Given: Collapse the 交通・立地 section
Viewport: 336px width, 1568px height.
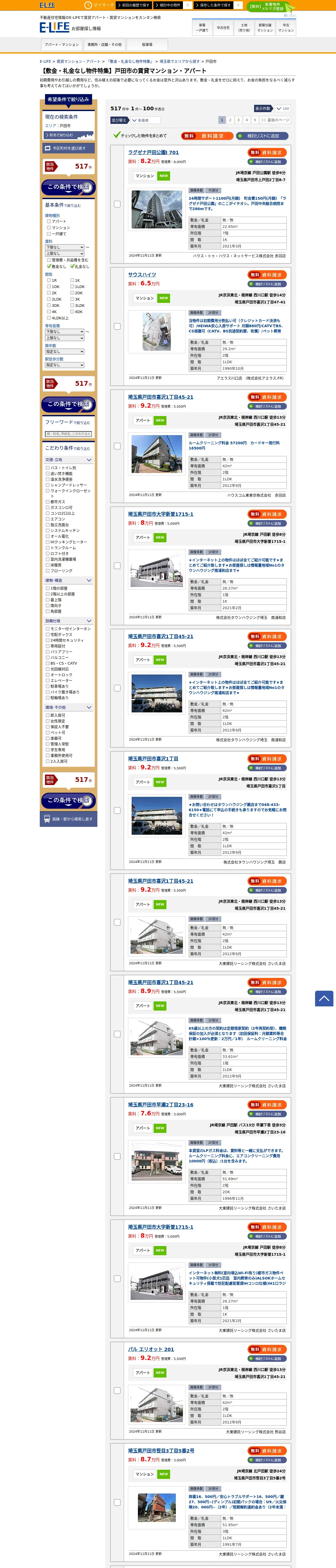Looking at the screenshot, I should tap(68, 460).
